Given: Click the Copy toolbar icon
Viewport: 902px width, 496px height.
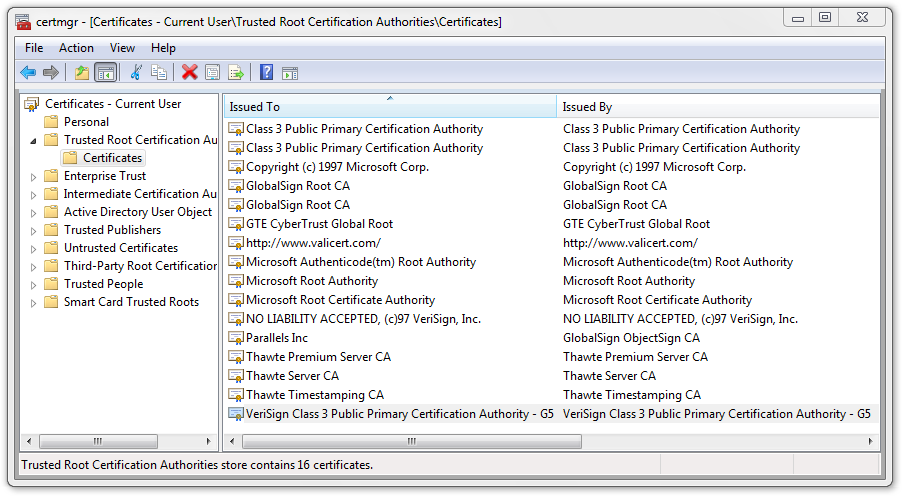Looking at the screenshot, I should [159, 73].
